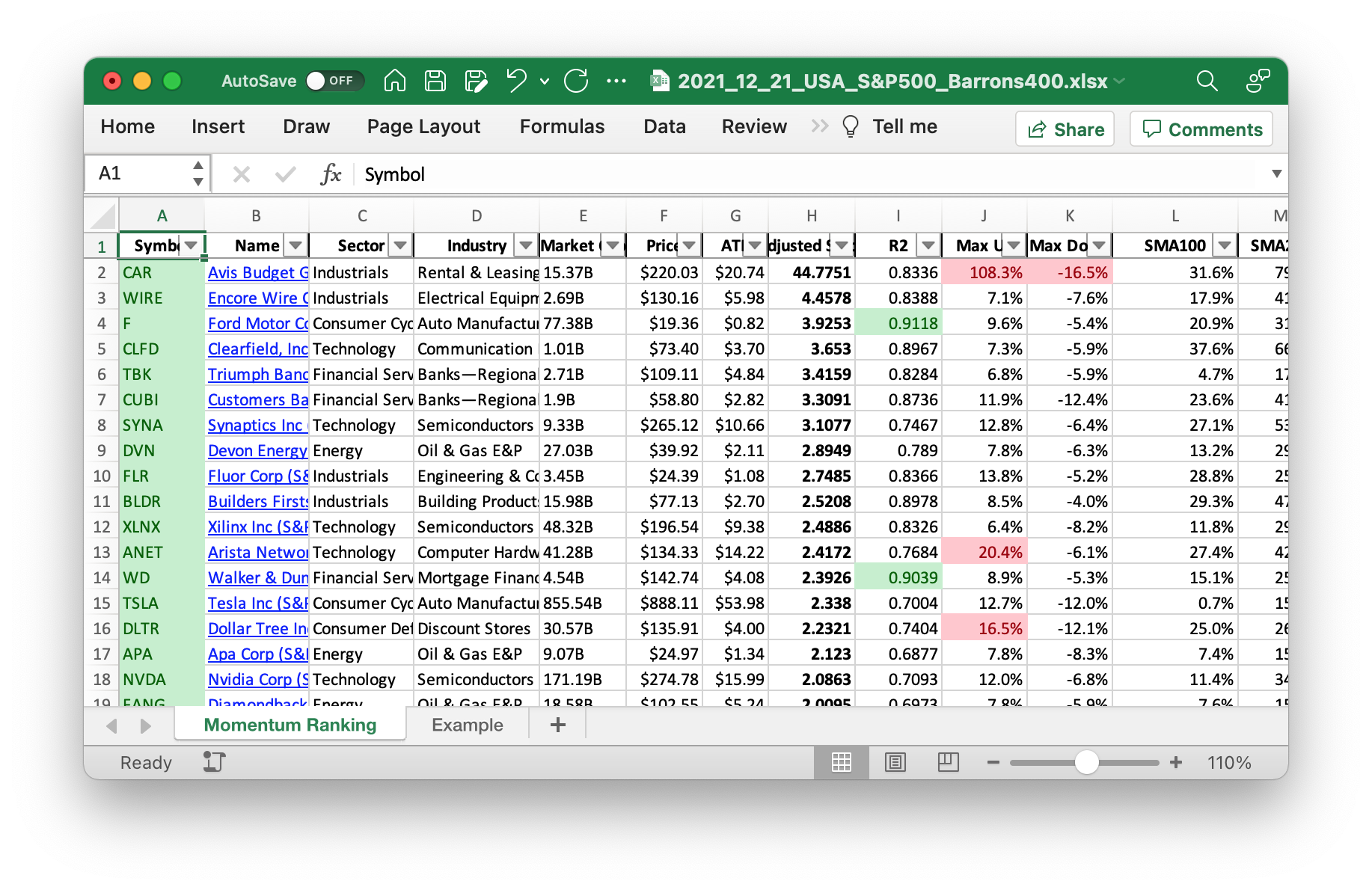Open the Formulas ribbon tab

pos(562,126)
